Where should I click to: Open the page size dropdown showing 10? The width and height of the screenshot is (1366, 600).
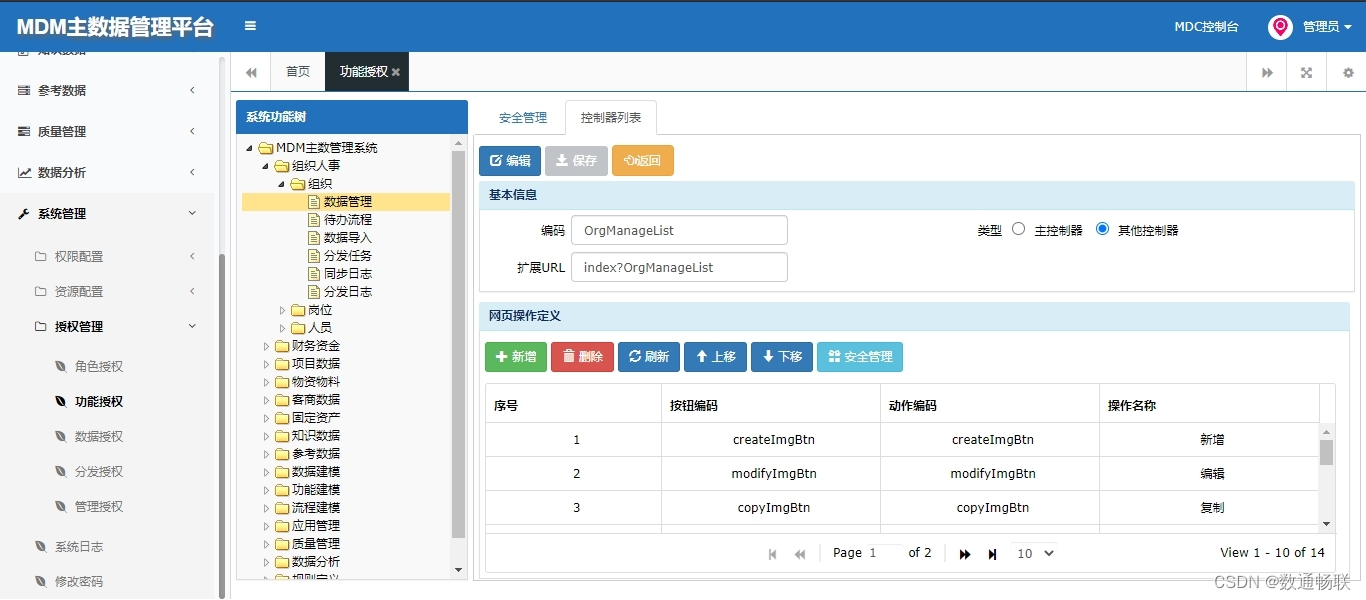[1035, 553]
